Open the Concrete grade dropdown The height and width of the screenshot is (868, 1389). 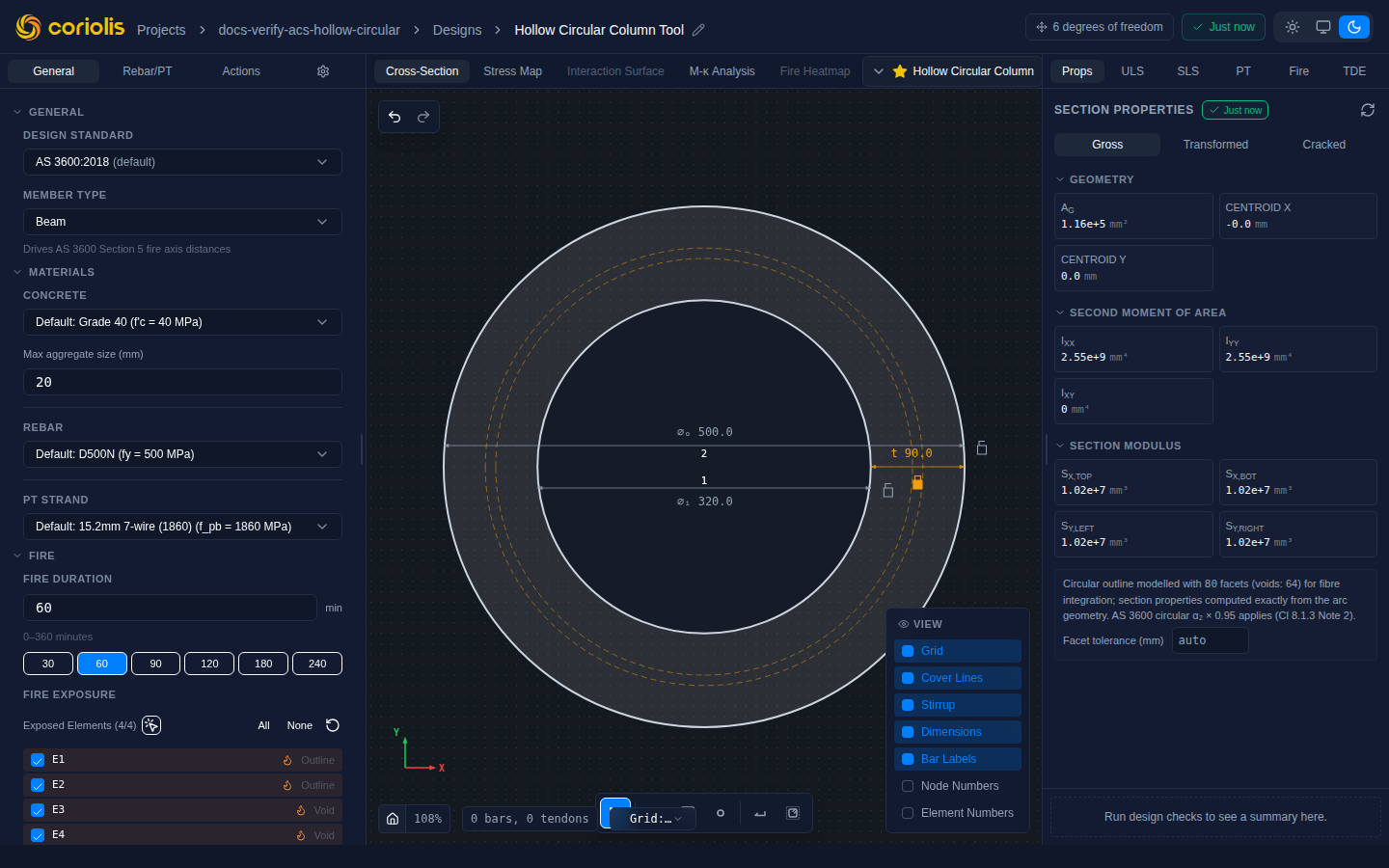pyautogui.click(x=182, y=322)
